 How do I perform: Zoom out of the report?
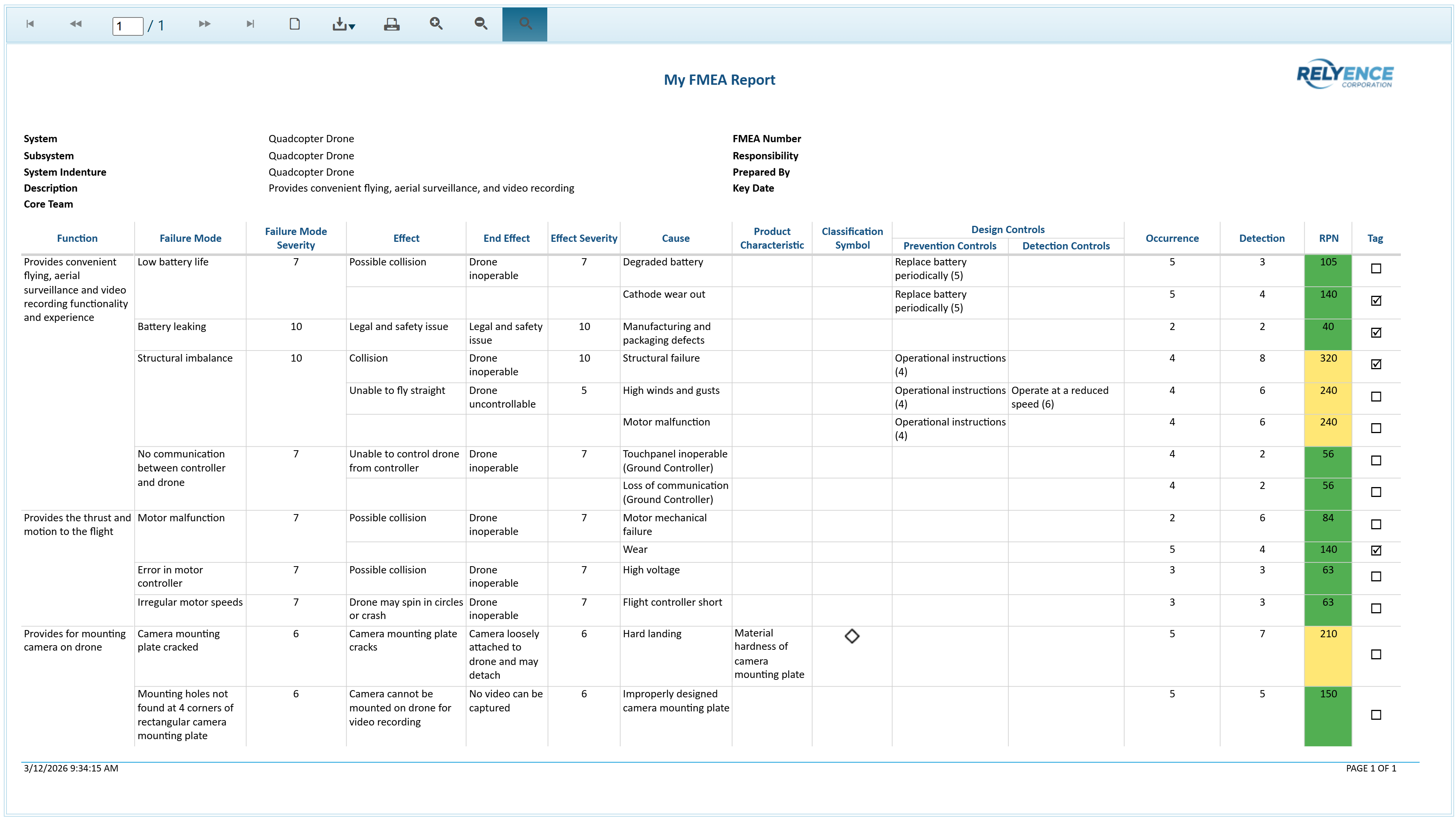[481, 24]
